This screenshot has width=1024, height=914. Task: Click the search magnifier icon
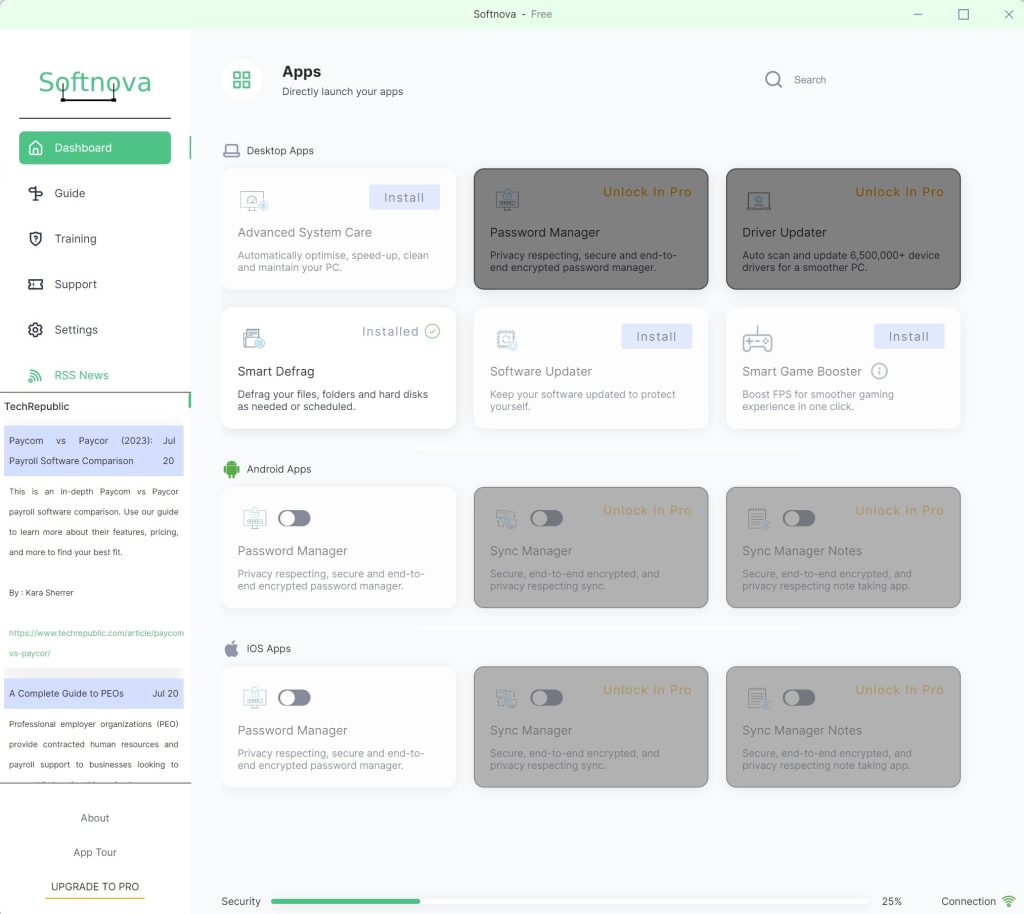773,80
